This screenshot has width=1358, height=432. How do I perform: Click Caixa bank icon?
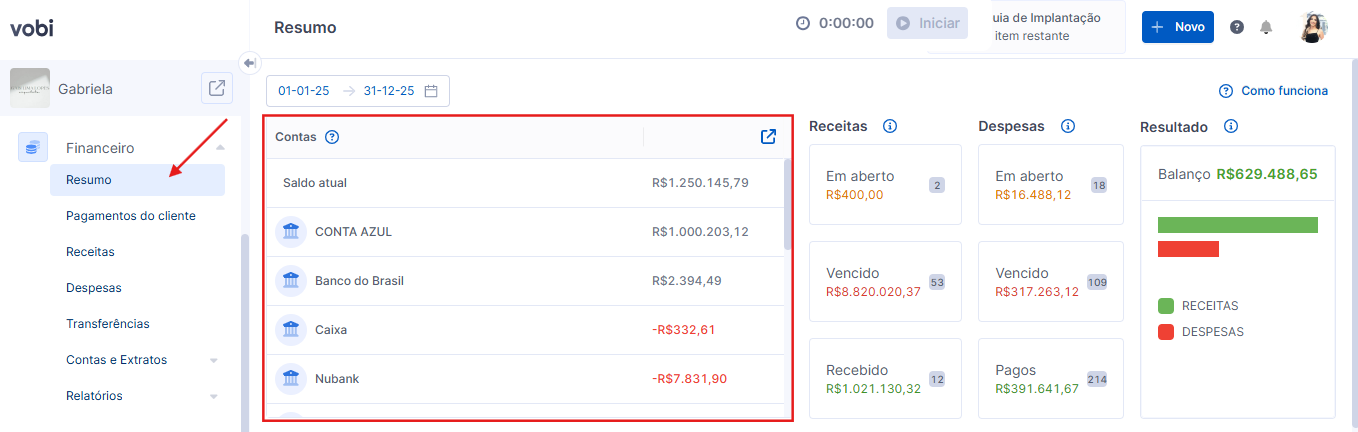(291, 330)
